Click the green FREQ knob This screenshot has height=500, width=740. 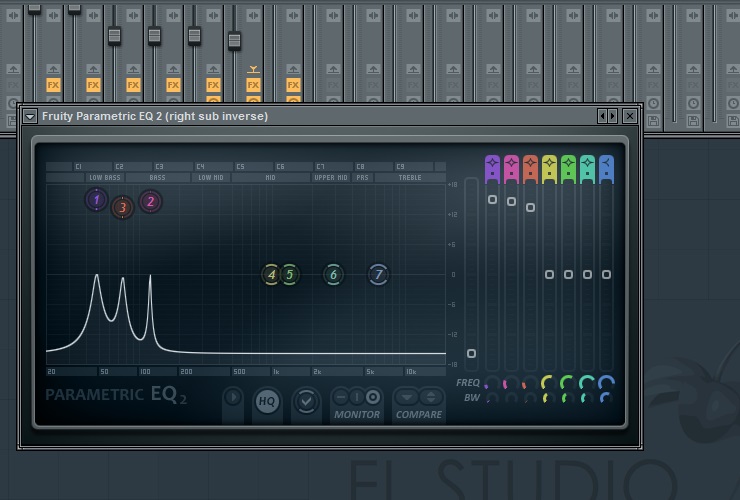pos(568,383)
